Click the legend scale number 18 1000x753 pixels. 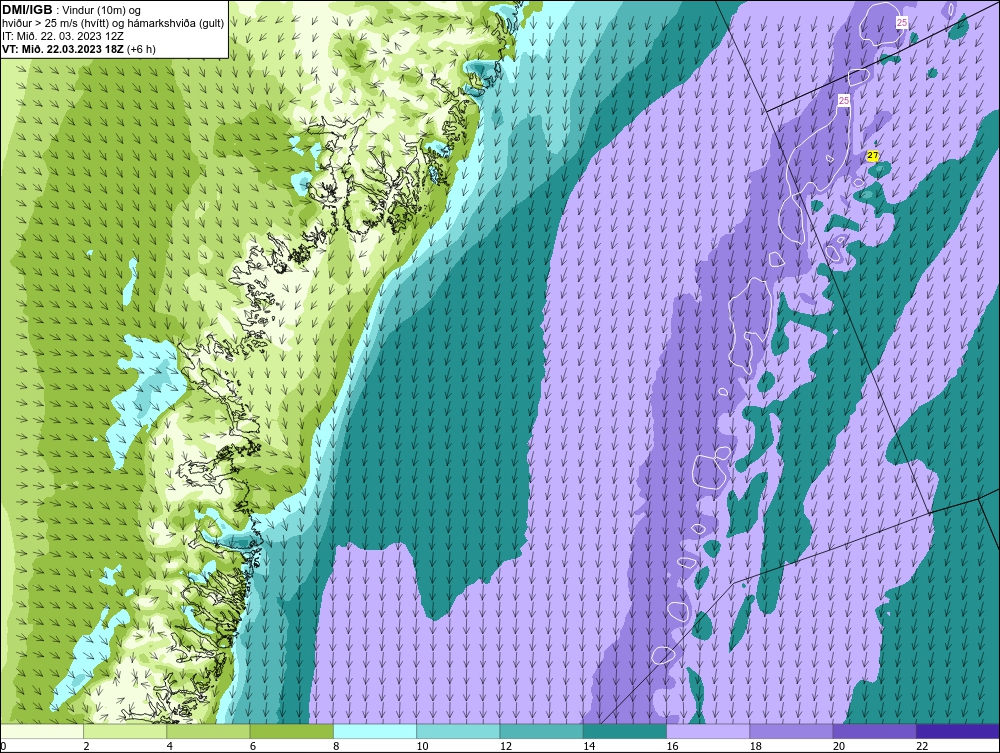click(x=756, y=746)
